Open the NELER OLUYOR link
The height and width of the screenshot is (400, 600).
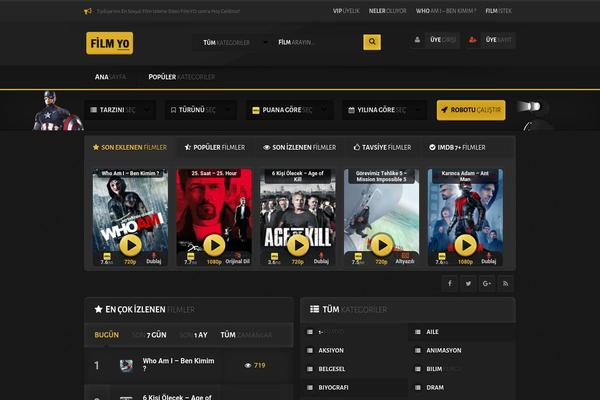tap(388, 11)
